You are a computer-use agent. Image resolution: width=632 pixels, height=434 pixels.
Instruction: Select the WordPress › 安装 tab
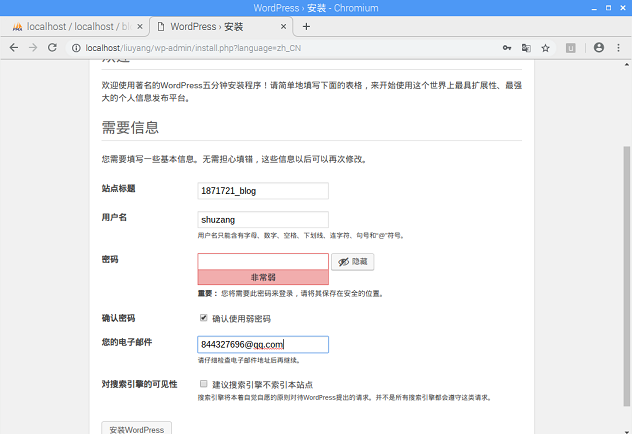pos(222,27)
